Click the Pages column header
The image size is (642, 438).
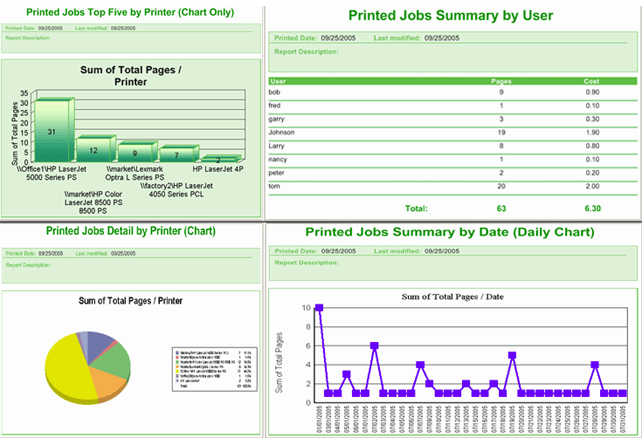(502, 81)
